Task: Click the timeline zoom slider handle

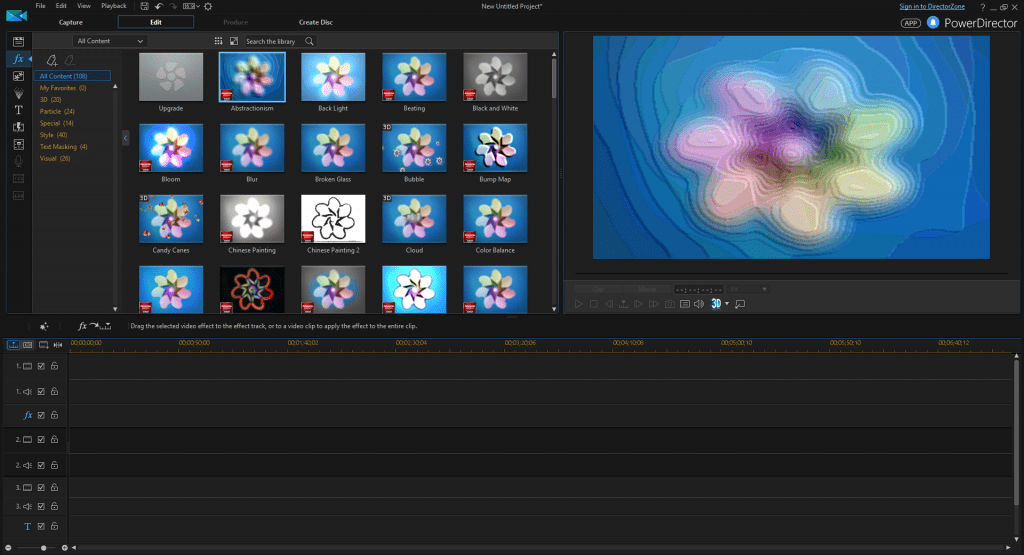Action: point(43,548)
